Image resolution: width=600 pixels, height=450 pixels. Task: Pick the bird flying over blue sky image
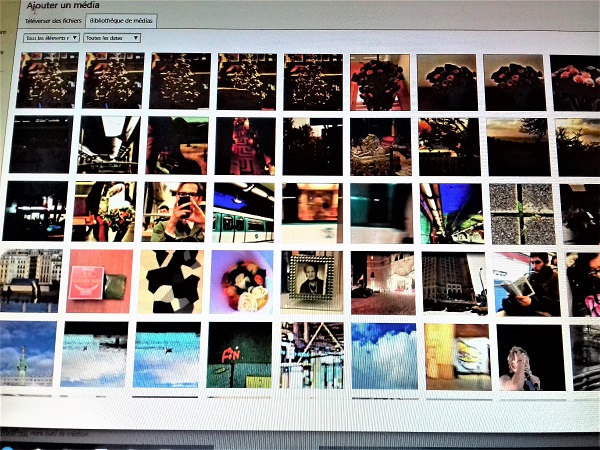coord(166,353)
